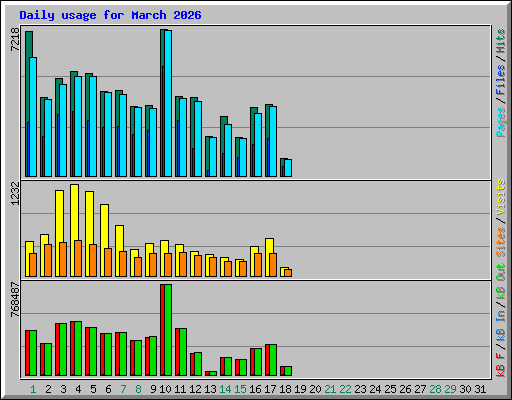Click the yellow "Visits" legend word
512x400 pixels.
tap(500, 197)
